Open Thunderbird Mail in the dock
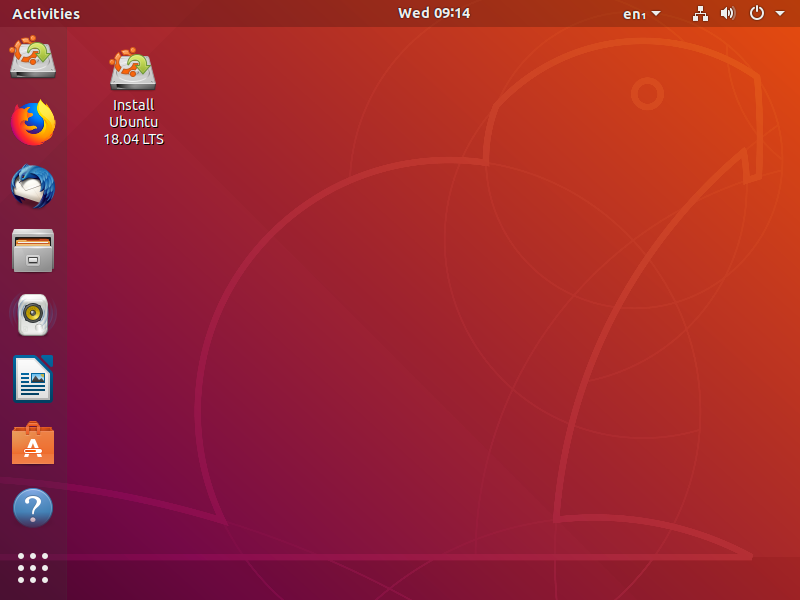The image size is (800, 600). (33, 187)
